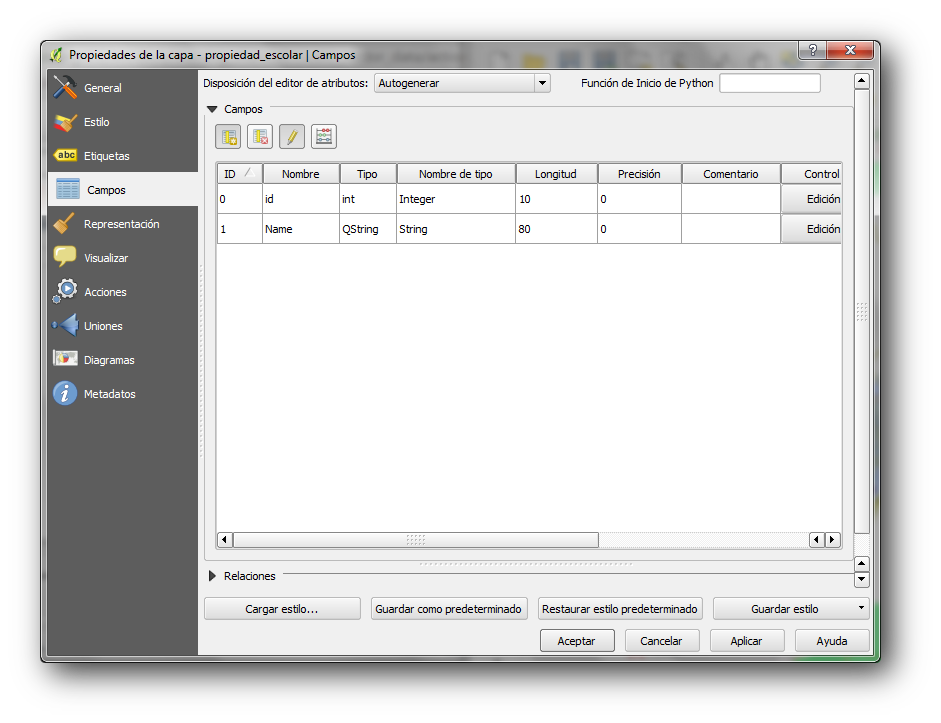941x723 pixels.
Task: Switch to the Estilo tab
Action: point(122,122)
